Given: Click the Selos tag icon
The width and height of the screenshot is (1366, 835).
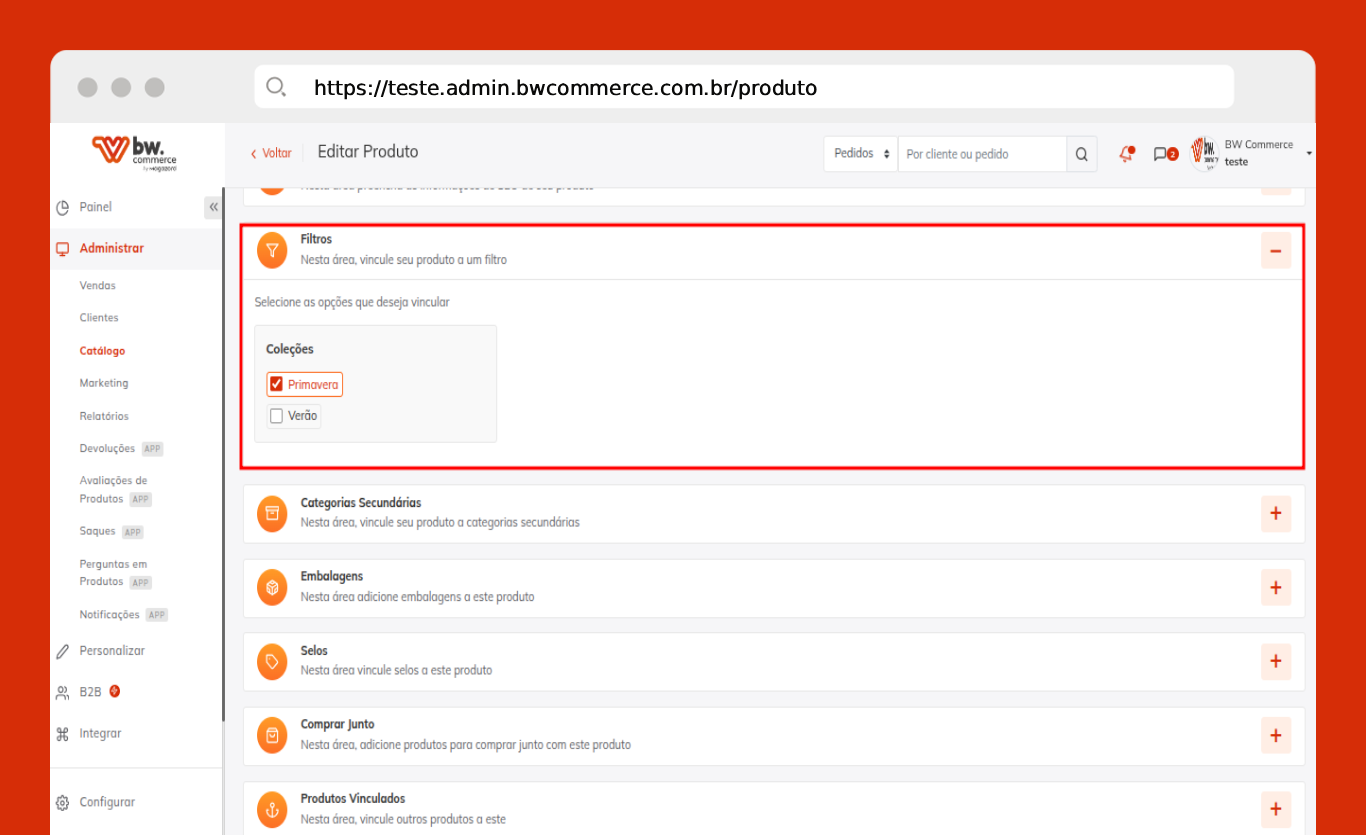Looking at the screenshot, I should tap(272, 661).
